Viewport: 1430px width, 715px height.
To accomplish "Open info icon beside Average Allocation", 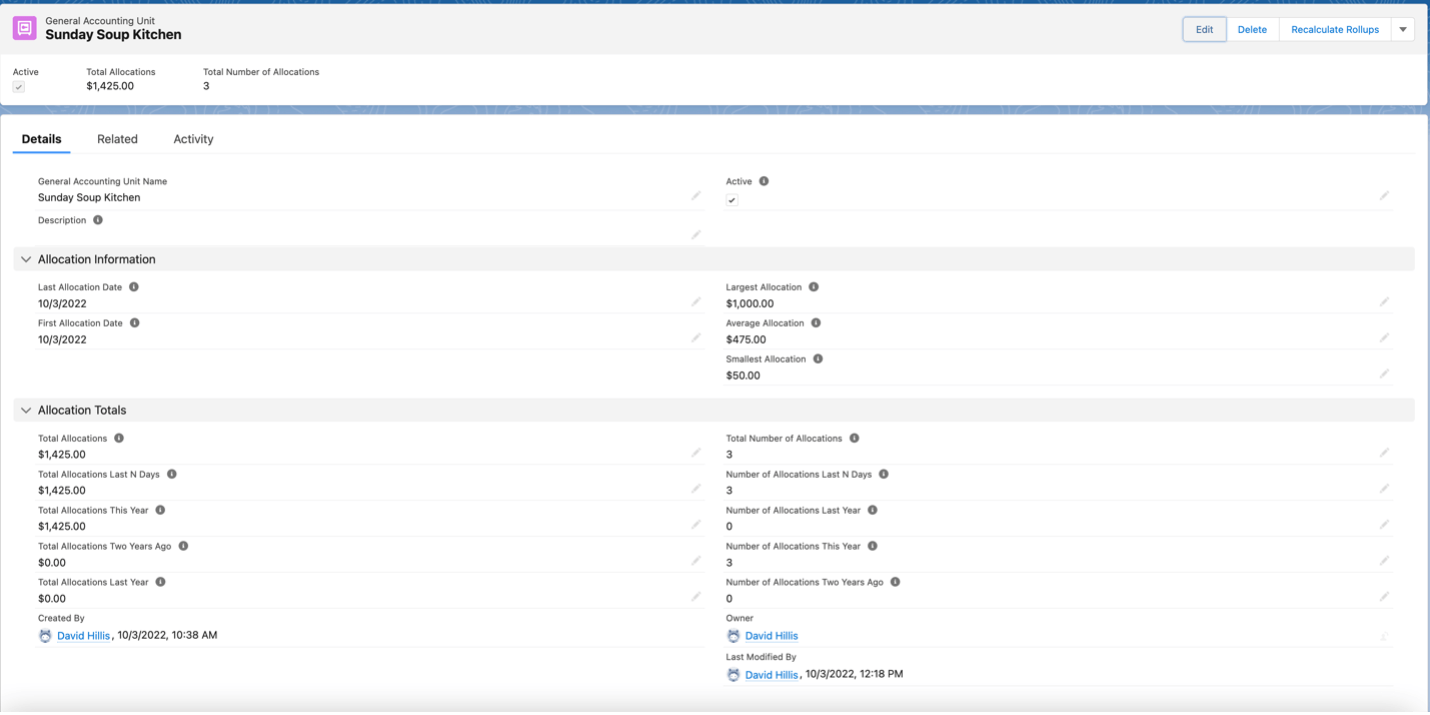I will pyautogui.click(x=816, y=323).
